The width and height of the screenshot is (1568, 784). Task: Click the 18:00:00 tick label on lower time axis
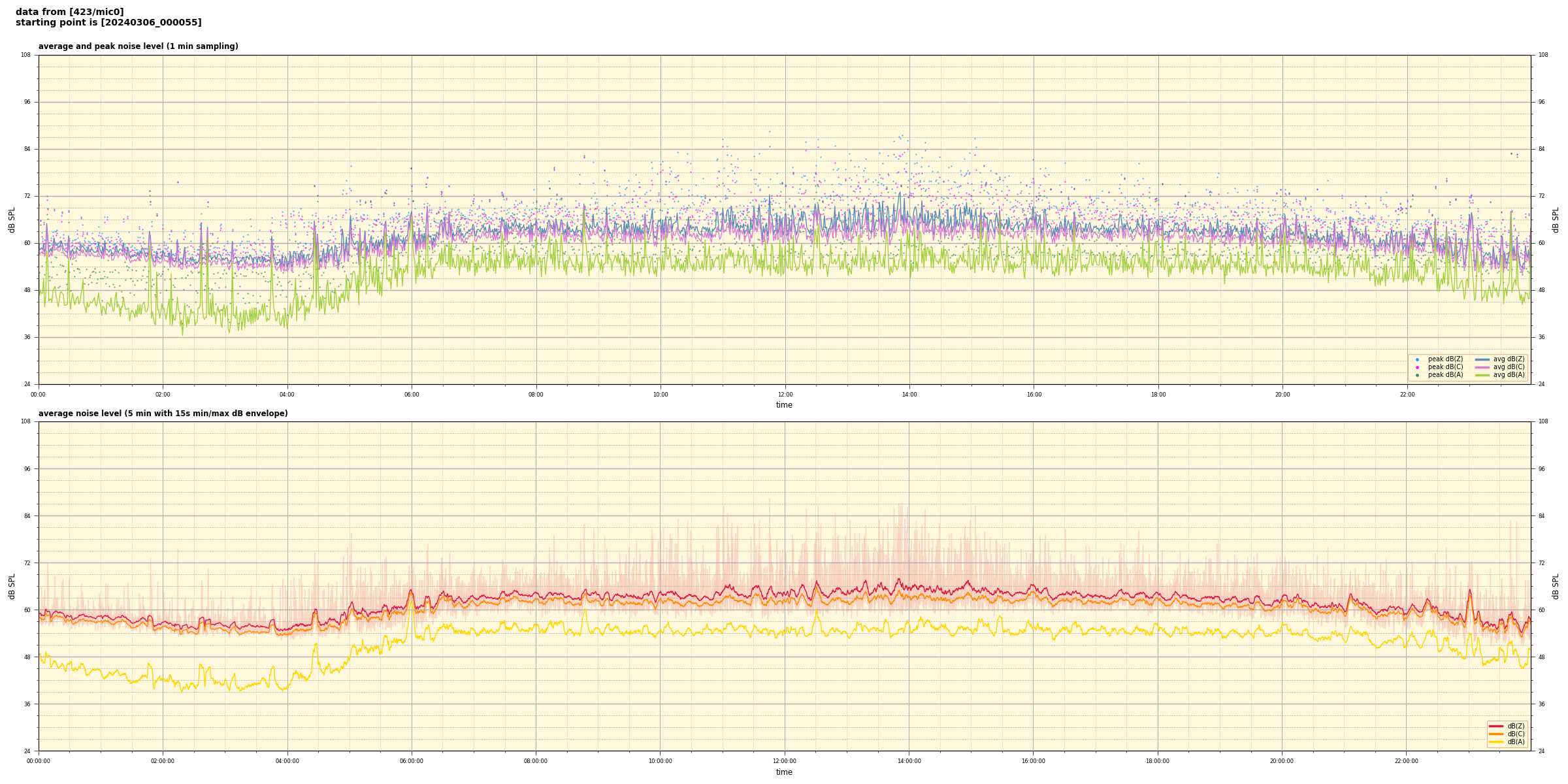point(1157,761)
